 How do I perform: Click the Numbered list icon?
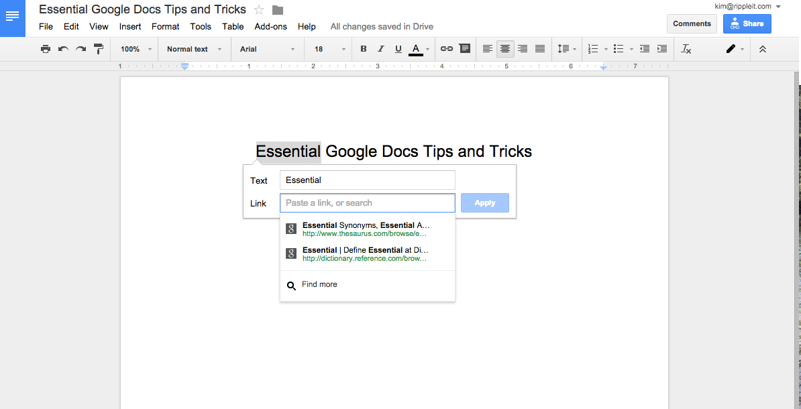(593, 49)
